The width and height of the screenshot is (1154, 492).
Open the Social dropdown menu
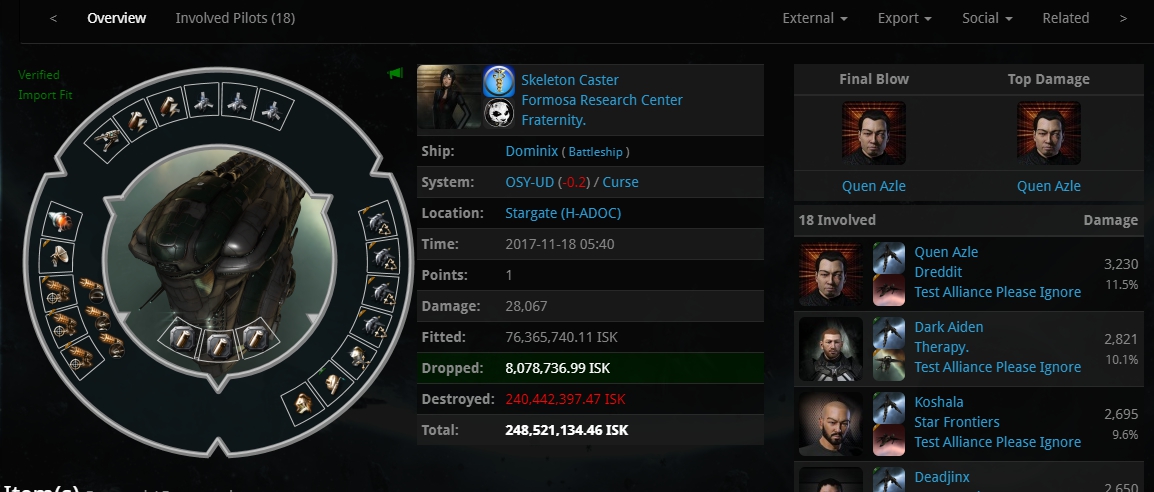pyautogui.click(x=987, y=18)
